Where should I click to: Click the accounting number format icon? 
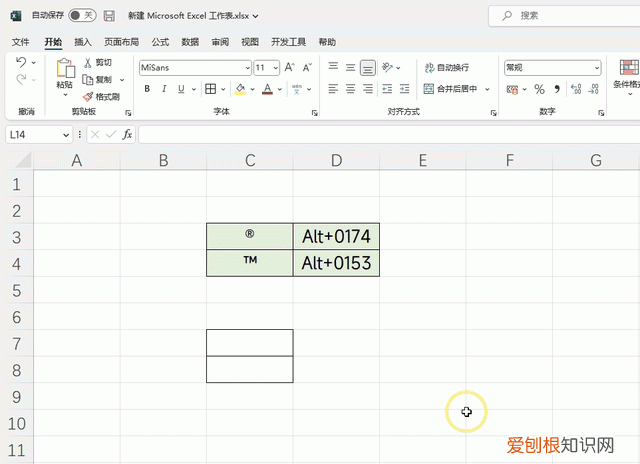(512, 89)
